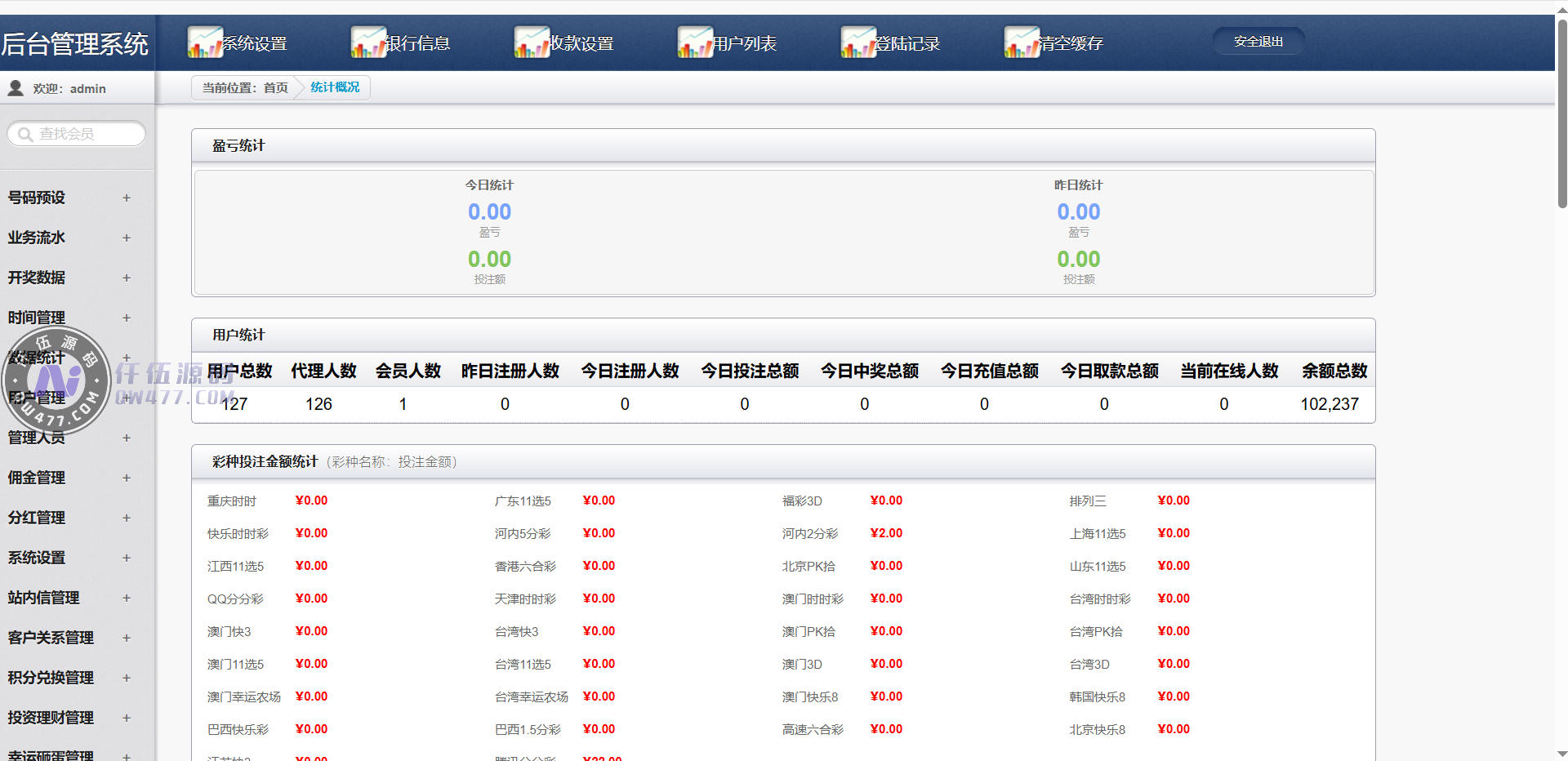Expand 佣金管理 in the sidebar
The width and height of the screenshot is (1568, 761).
point(126,478)
